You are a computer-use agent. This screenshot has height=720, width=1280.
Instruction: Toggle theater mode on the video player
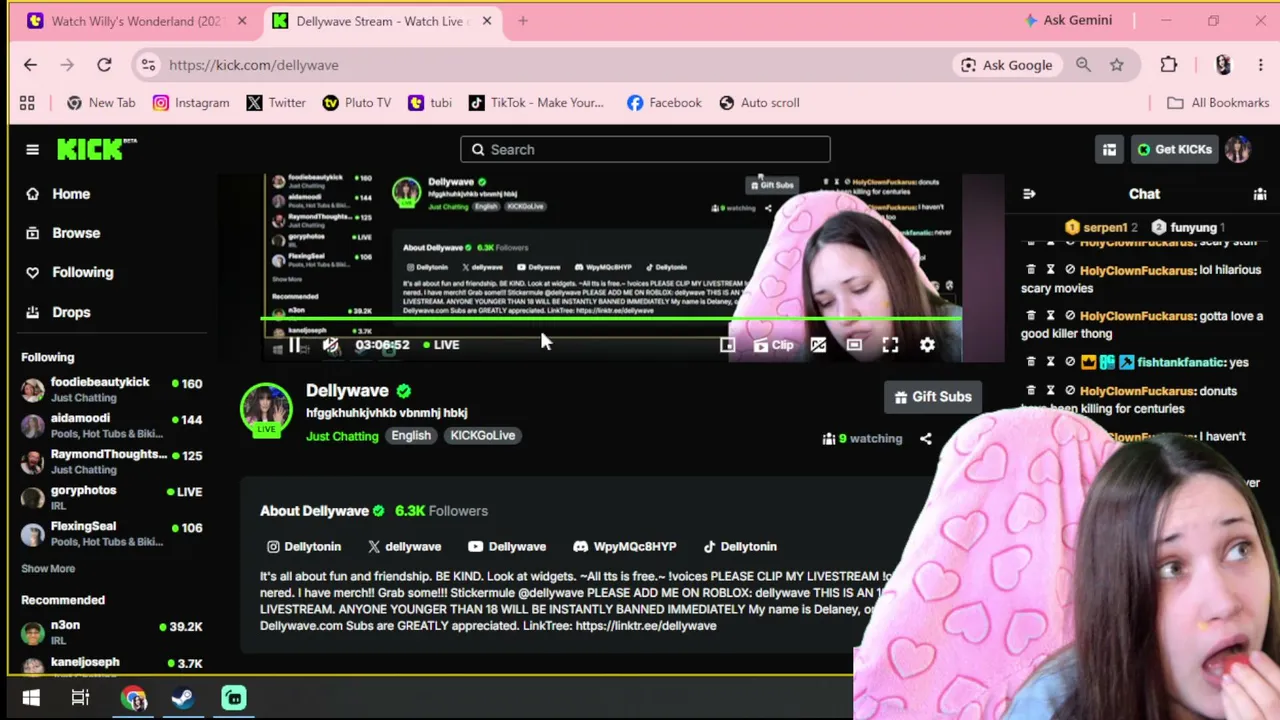(x=854, y=345)
